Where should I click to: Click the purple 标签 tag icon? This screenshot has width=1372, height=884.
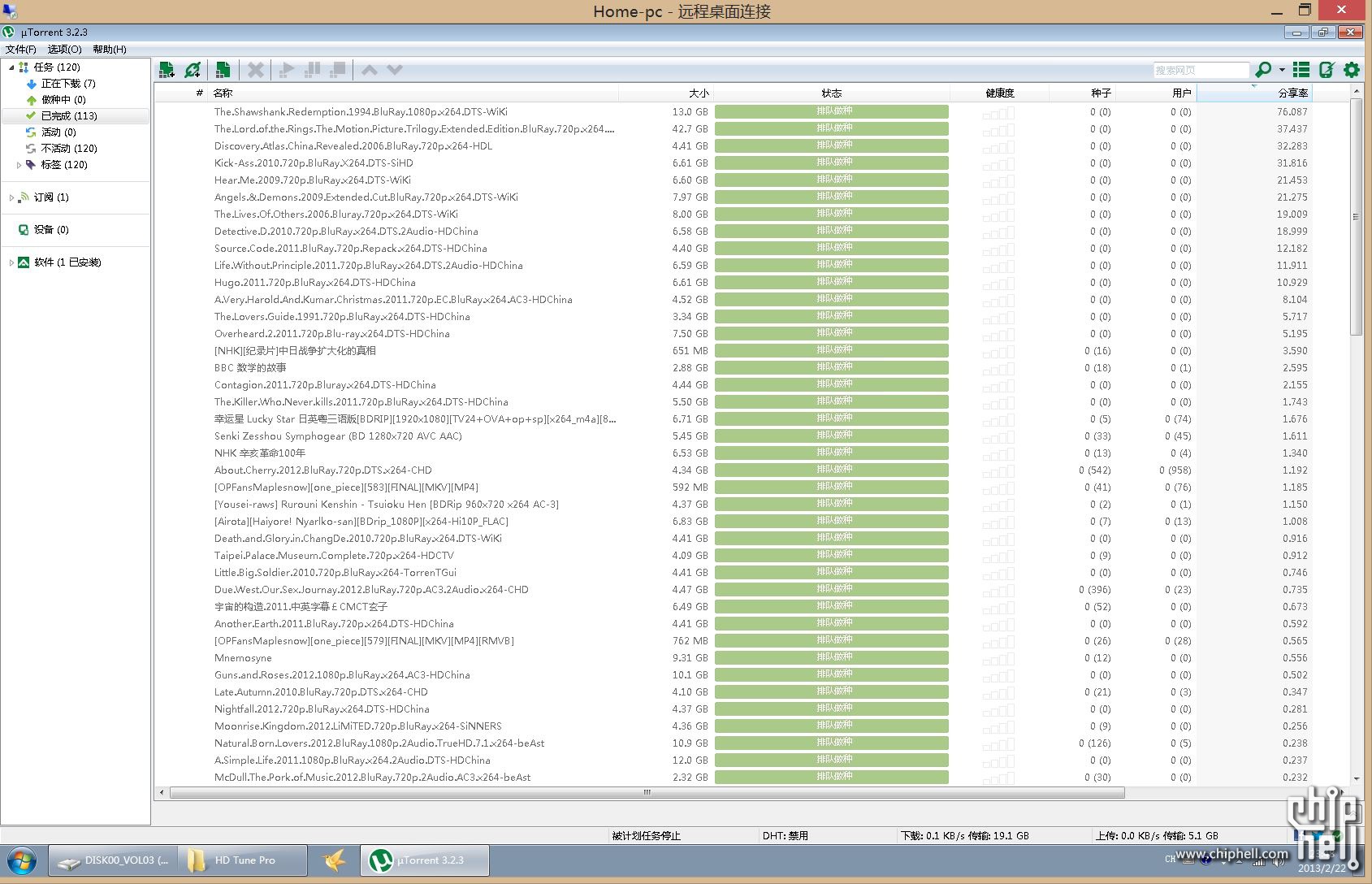pyautogui.click(x=32, y=165)
